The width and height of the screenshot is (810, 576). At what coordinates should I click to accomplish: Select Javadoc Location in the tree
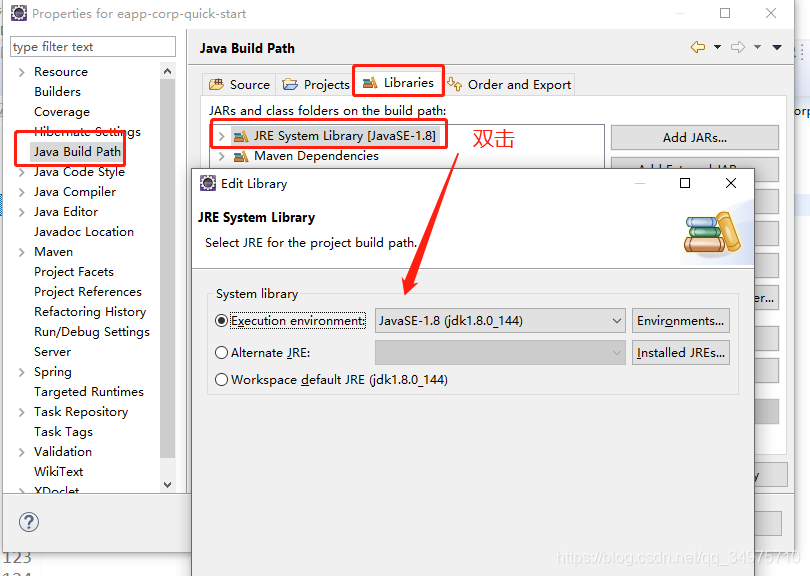point(84,231)
